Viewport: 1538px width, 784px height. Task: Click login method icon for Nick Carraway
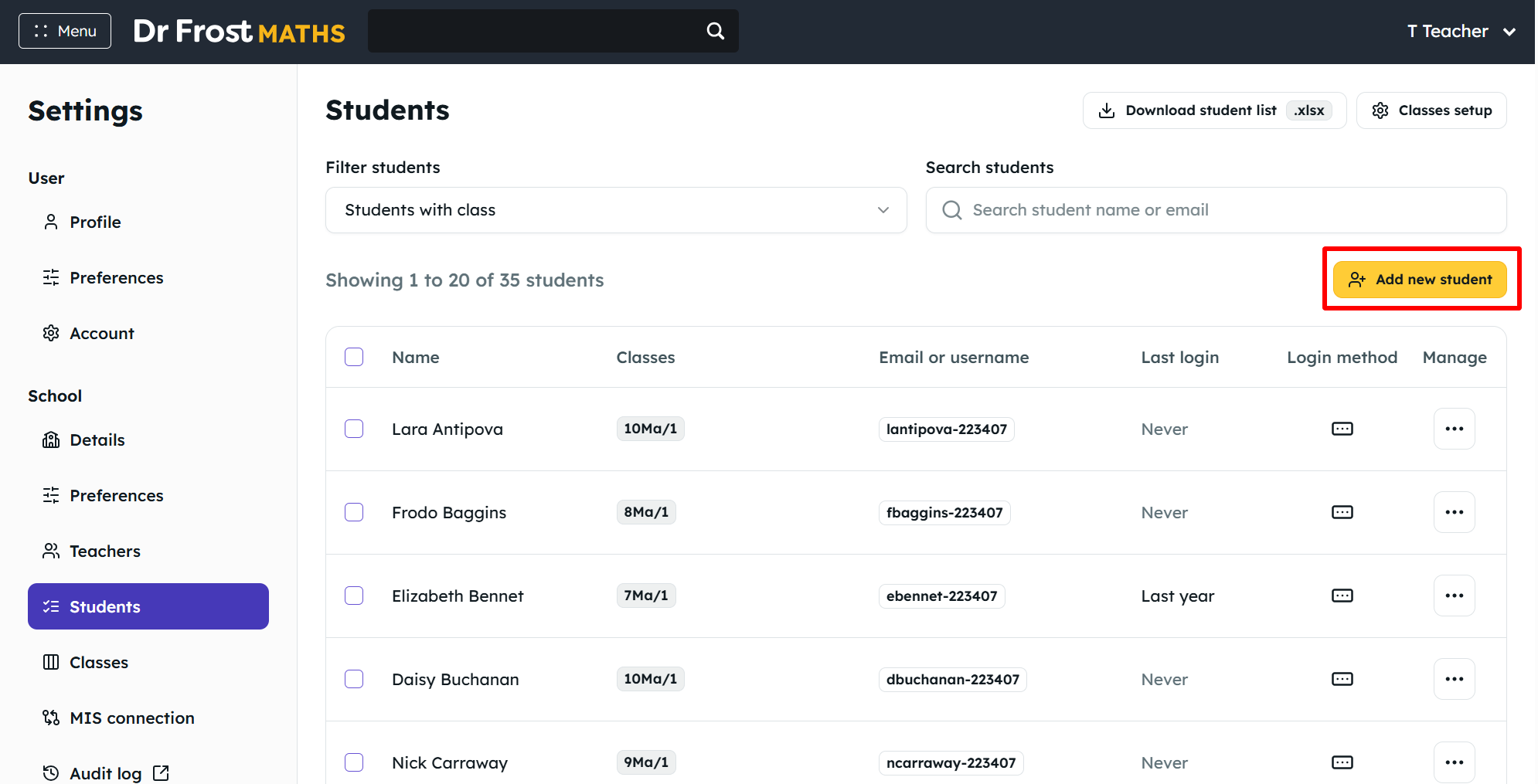tap(1342, 762)
